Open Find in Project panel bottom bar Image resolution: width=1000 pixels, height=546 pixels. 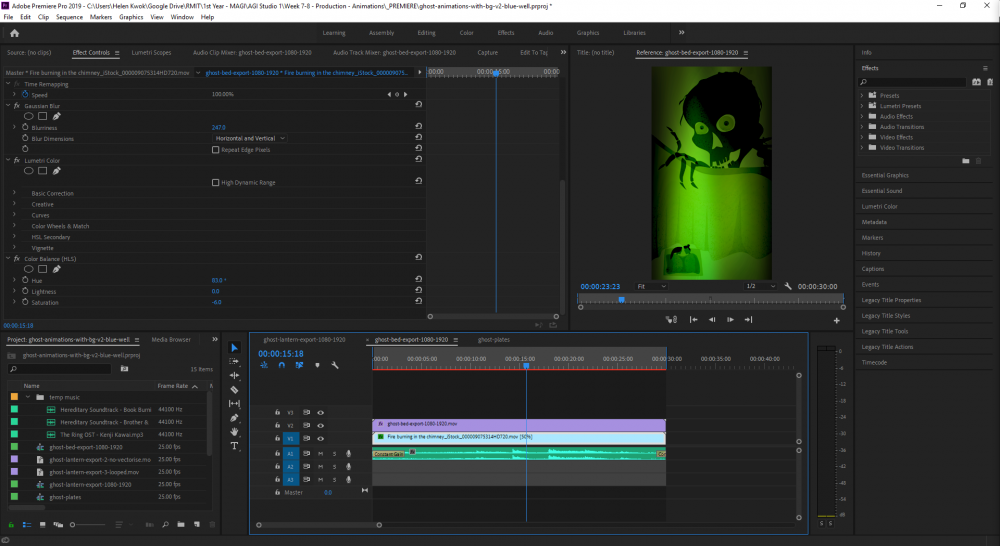[x=165, y=524]
